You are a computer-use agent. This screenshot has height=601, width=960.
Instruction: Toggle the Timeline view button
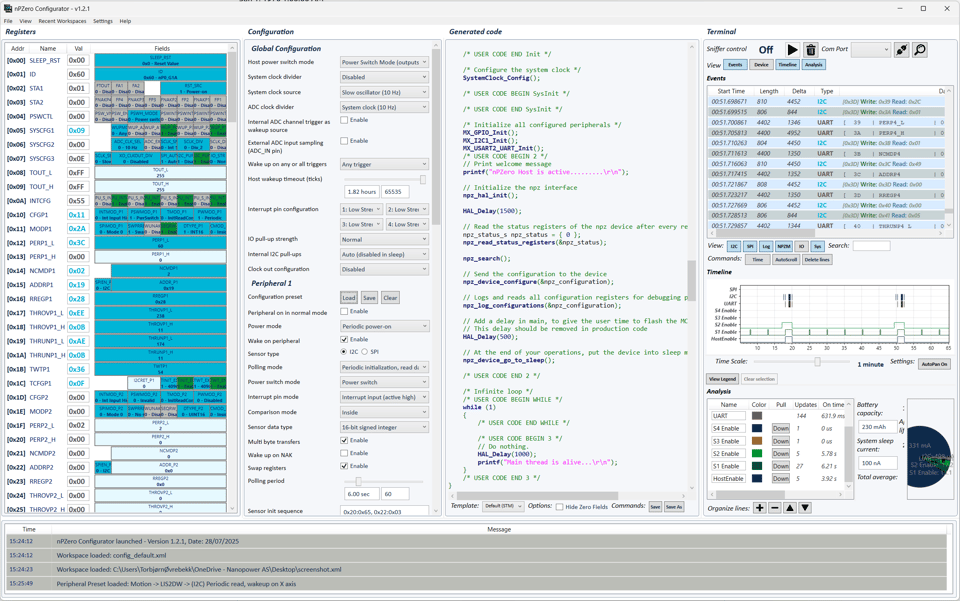[x=787, y=65]
